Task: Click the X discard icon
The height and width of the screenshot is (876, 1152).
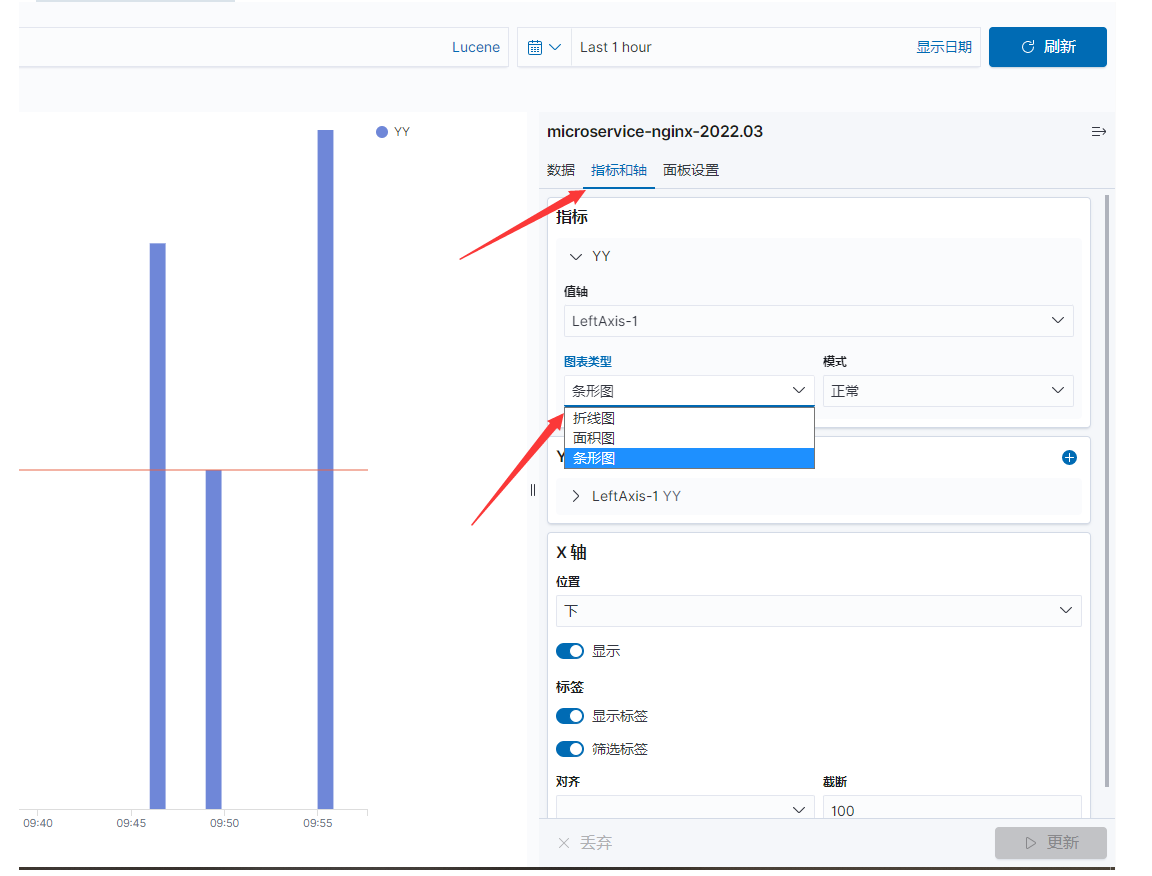Action: [564, 843]
